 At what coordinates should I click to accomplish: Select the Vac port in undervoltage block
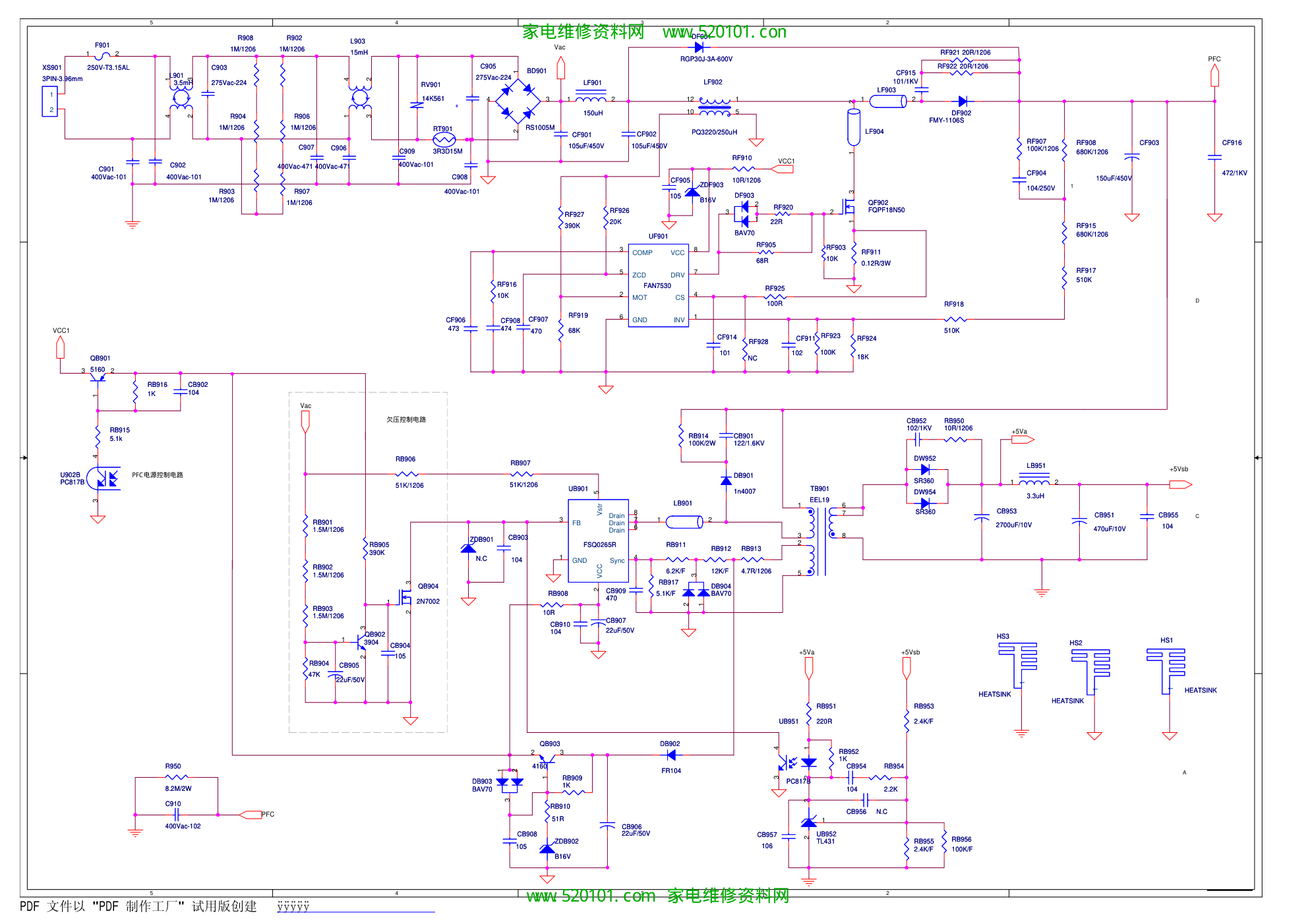[305, 422]
